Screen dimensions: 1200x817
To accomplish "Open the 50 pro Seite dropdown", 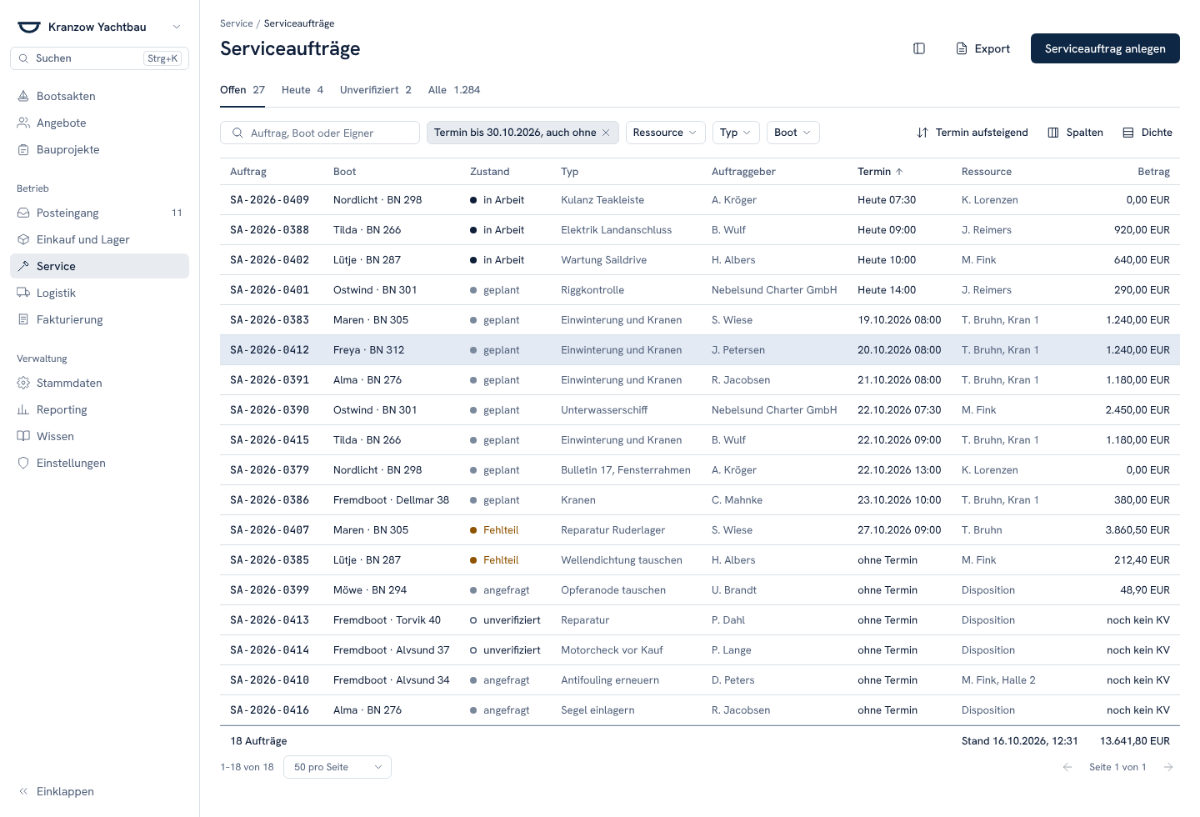I will [337, 767].
